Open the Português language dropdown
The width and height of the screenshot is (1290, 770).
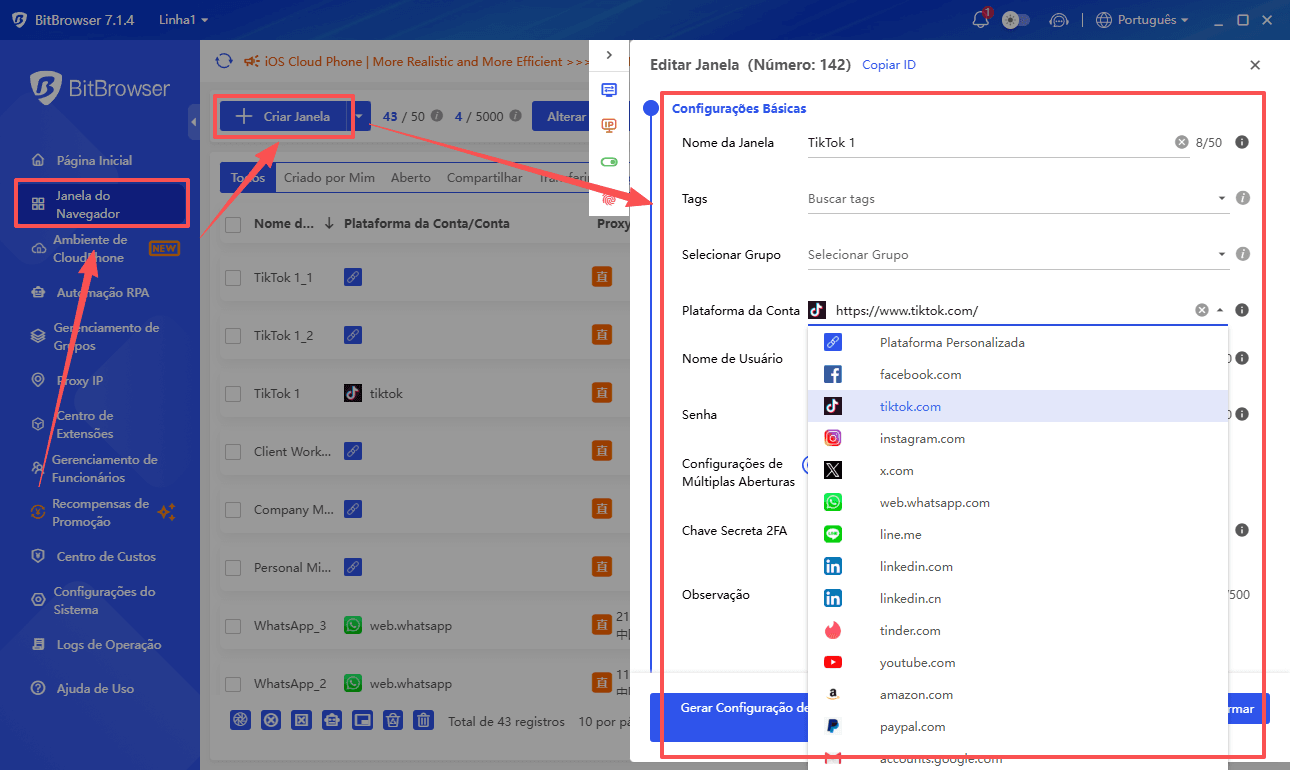click(1142, 19)
